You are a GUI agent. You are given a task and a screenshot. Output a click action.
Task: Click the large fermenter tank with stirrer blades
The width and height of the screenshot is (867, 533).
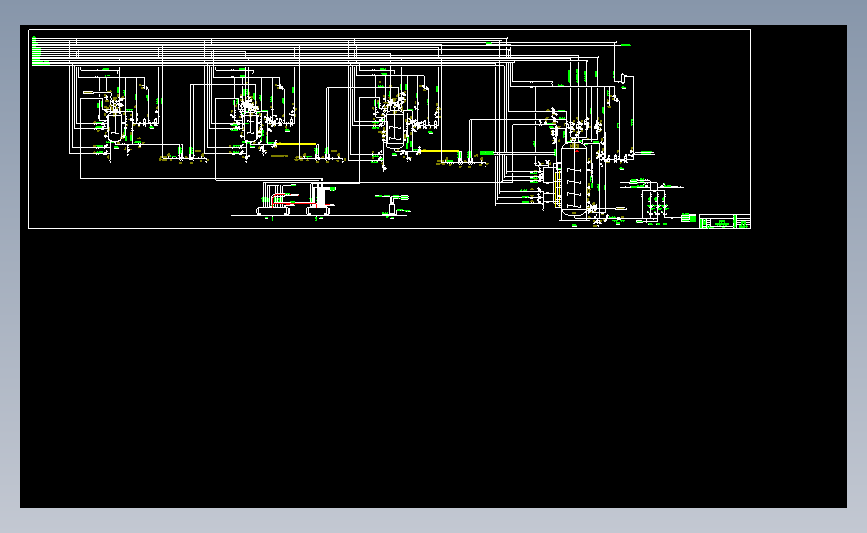pyautogui.click(x=573, y=180)
